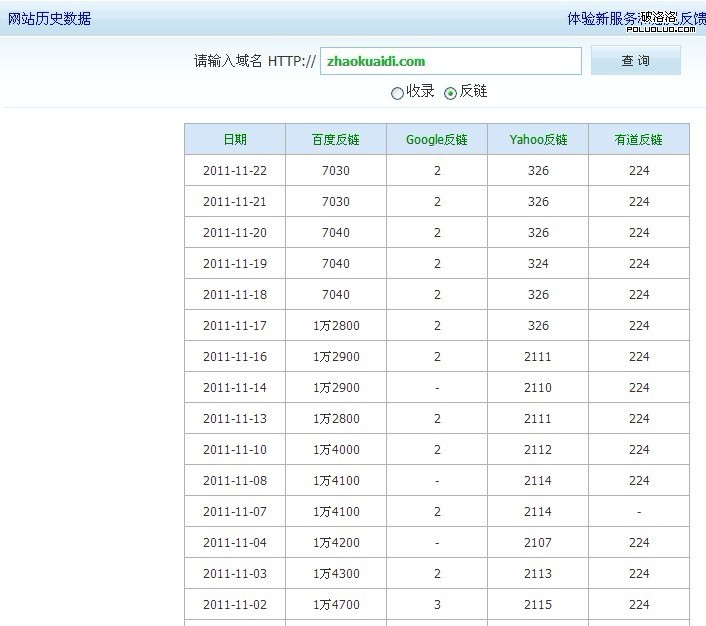Screen dimensions: 706x626
Task: Focus the domain input field with zhaokuaidi.com
Action: (451, 61)
